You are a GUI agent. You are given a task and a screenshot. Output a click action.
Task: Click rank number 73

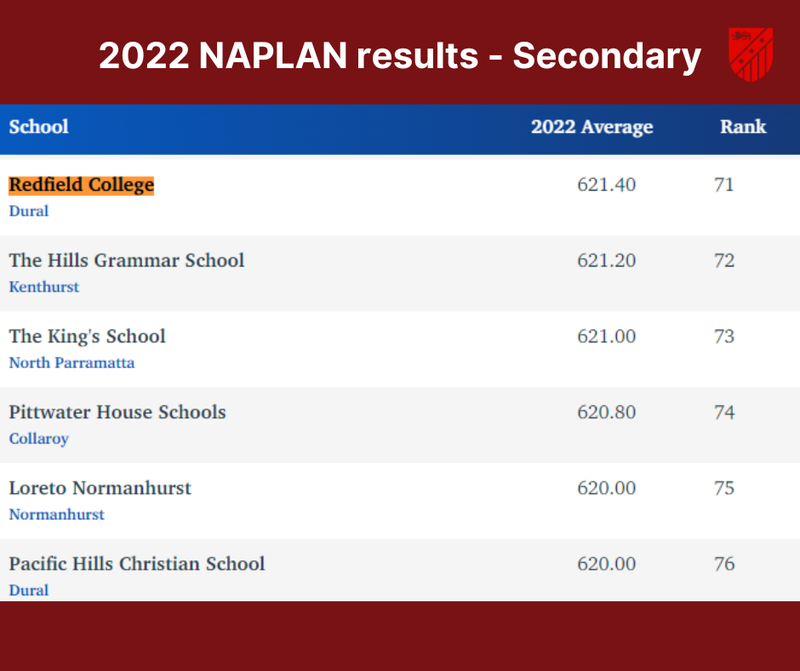[724, 336]
